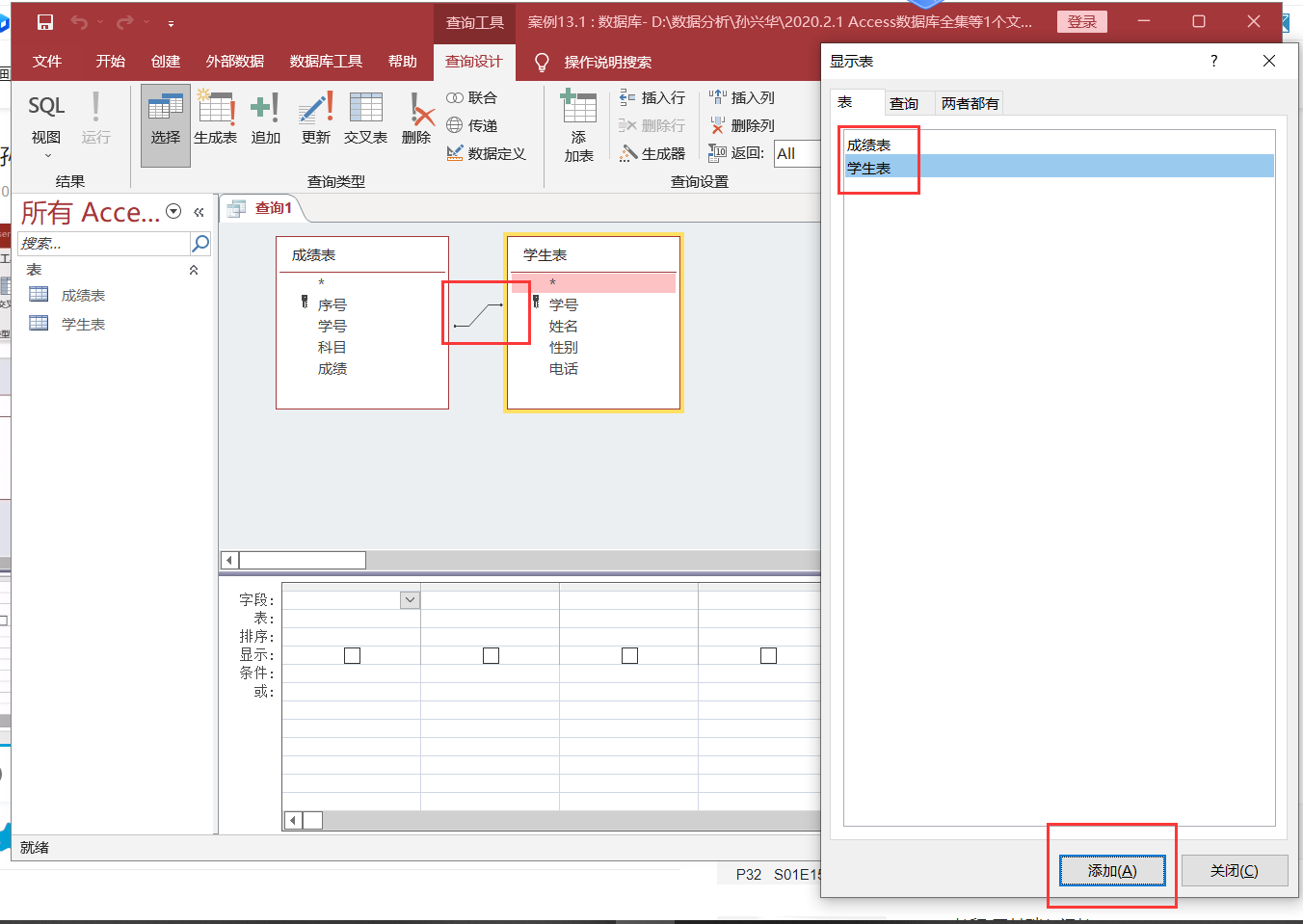Click the 添加表 add tables icon
This screenshot has height=924, width=1303.
point(579,125)
